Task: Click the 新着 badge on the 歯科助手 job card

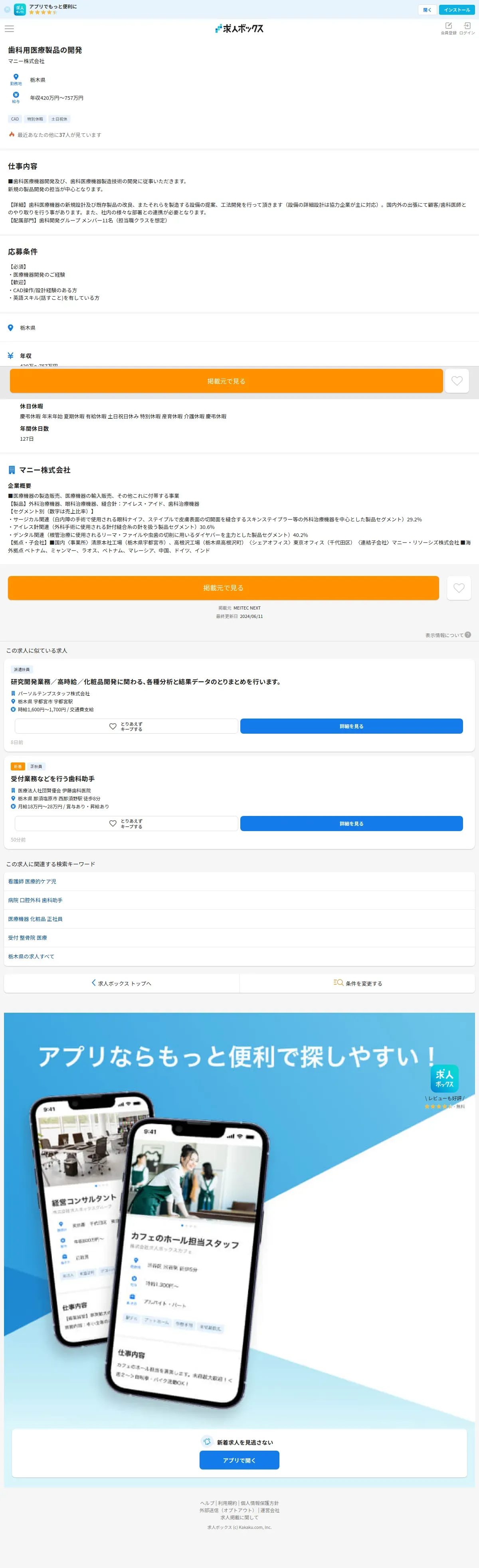Action: tap(18, 766)
